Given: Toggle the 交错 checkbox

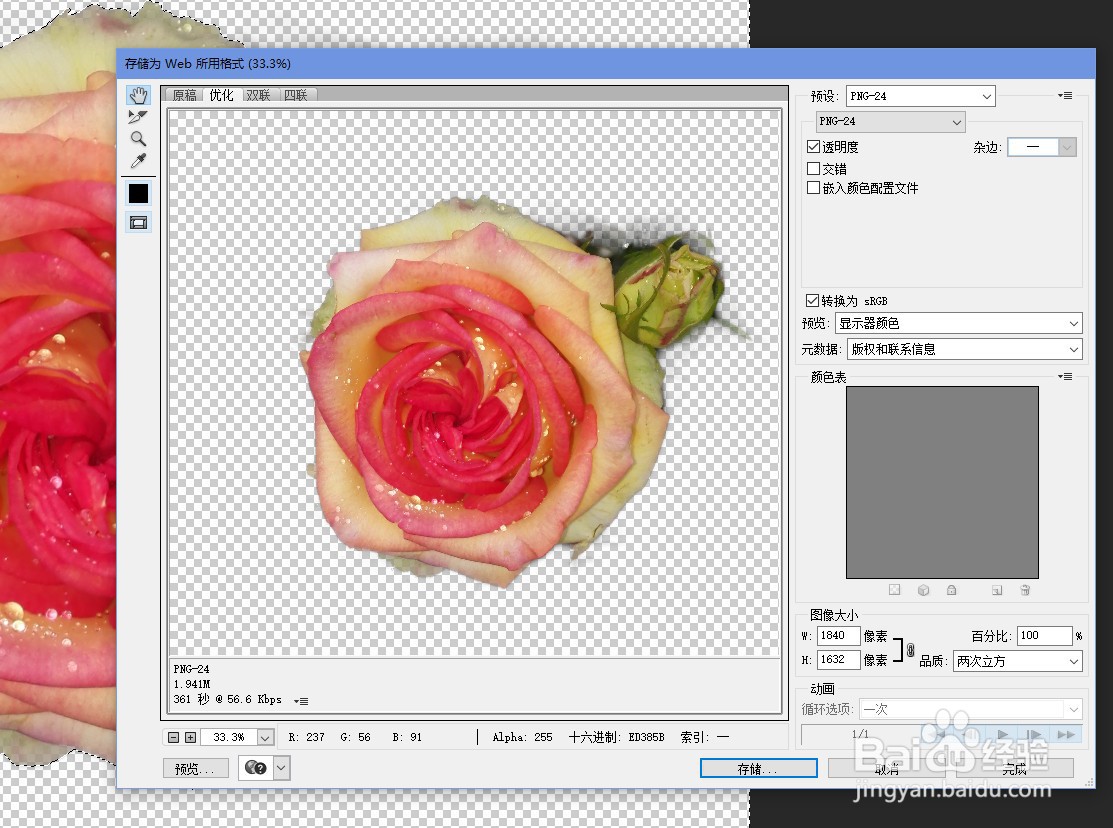Looking at the screenshot, I should tap(813, 168).
